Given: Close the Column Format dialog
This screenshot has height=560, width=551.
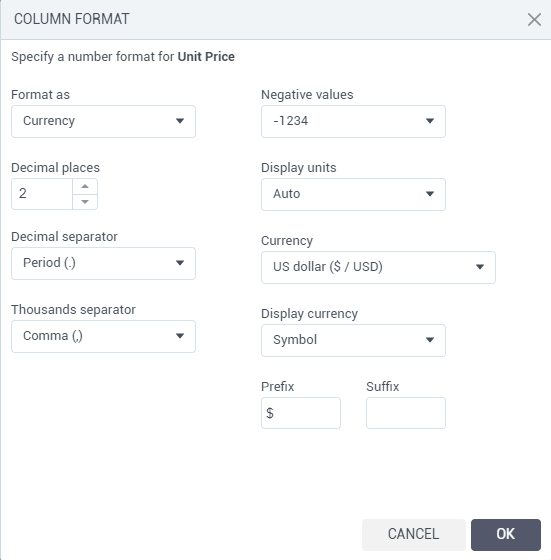Looking at the screenshot, I should (534, 20).
